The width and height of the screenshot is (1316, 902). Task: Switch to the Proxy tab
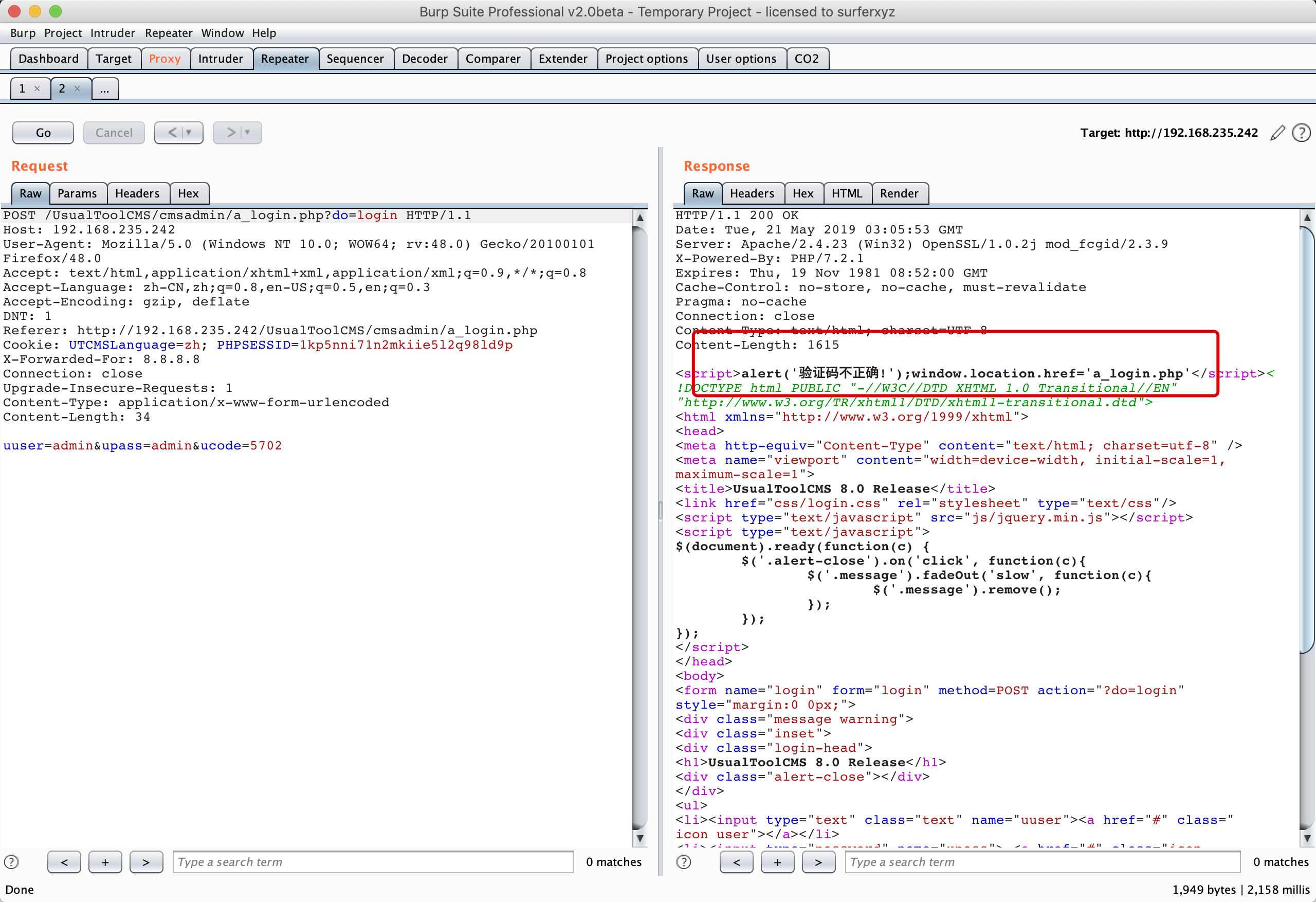165,59
